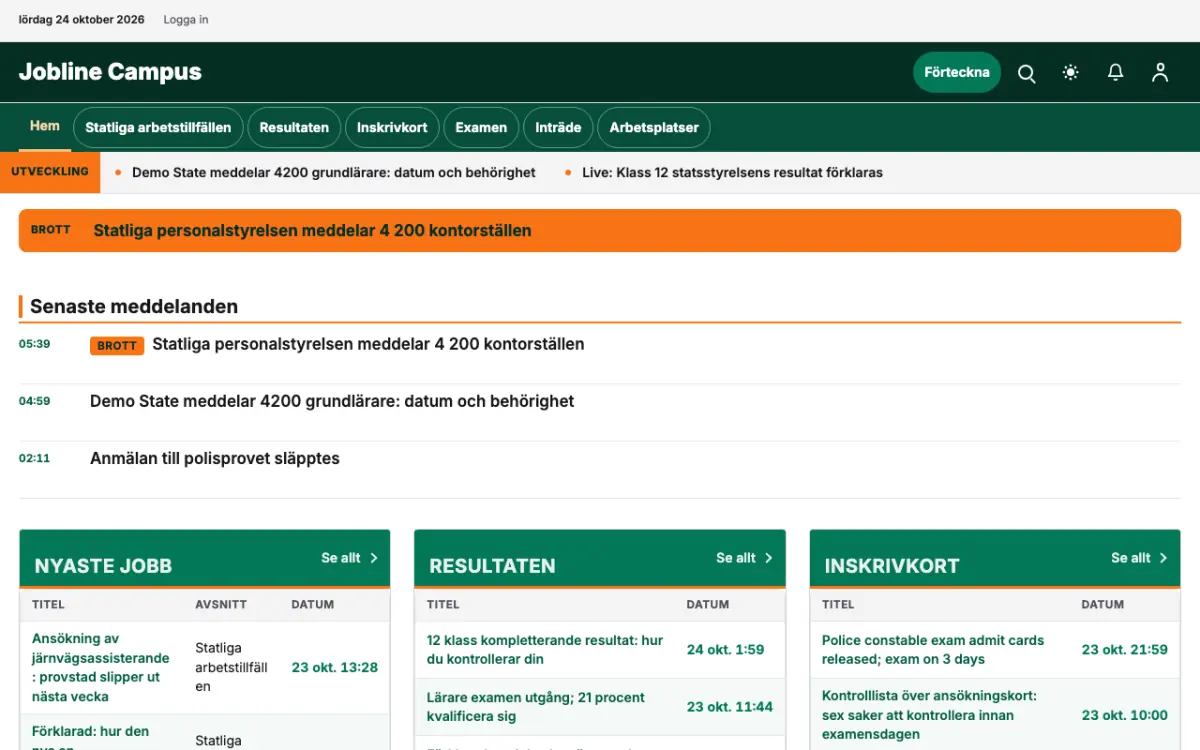The image size is (1200, 750).
Task: Click Senaste meddelanden heading
Action: point(134,307)
